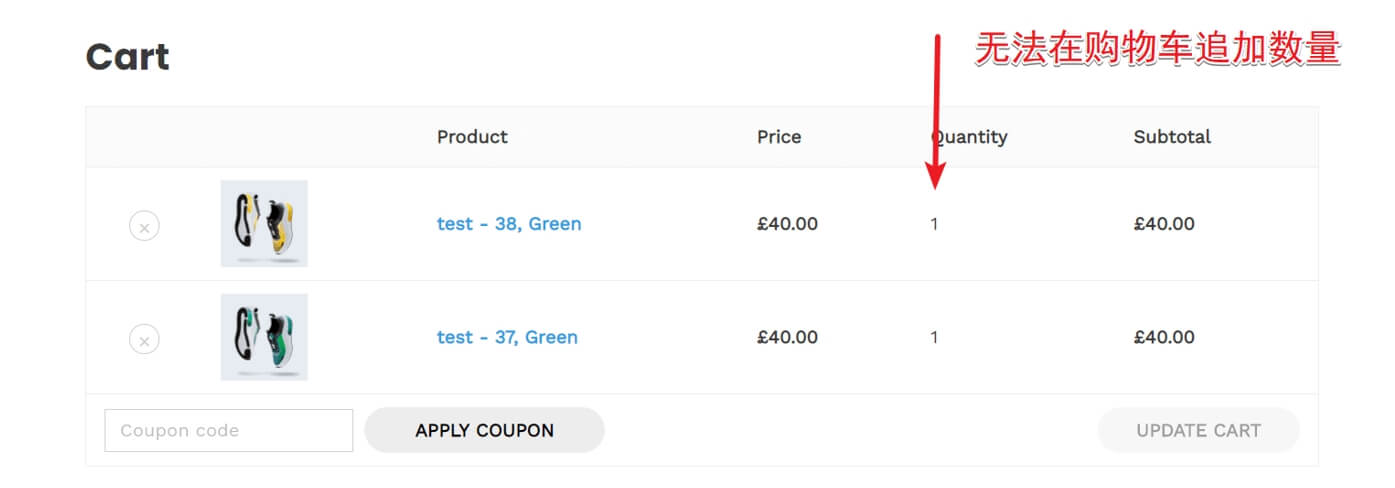The height and width of the screenshot is (488, 1395).
Task: Open the yellow shoe product thumbnail
Action: pos(264,224)
